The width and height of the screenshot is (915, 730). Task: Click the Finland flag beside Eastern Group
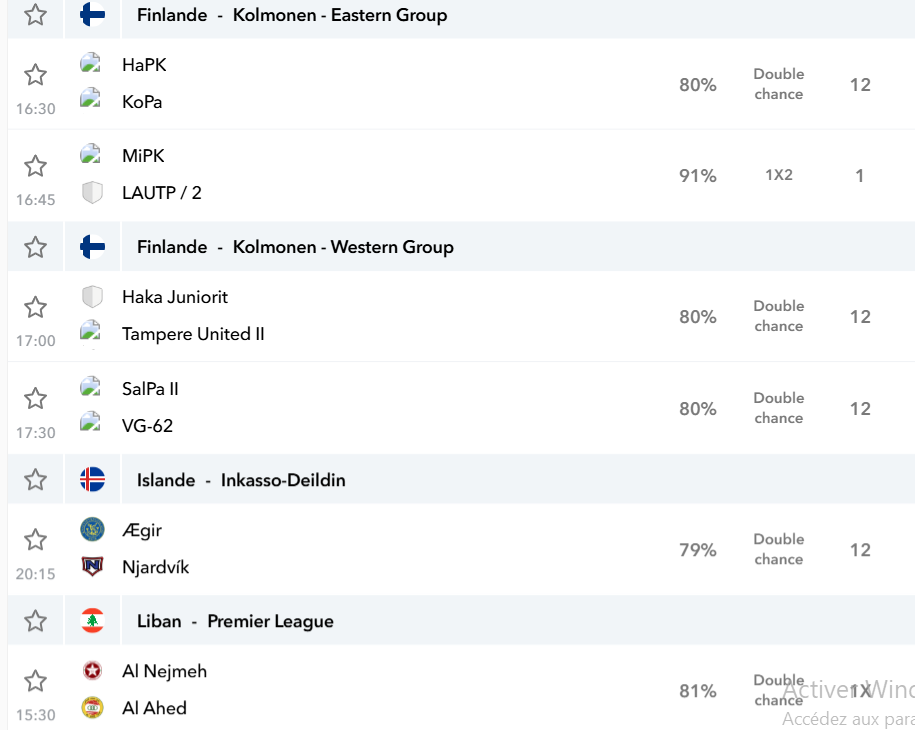(x=92, y=15)
